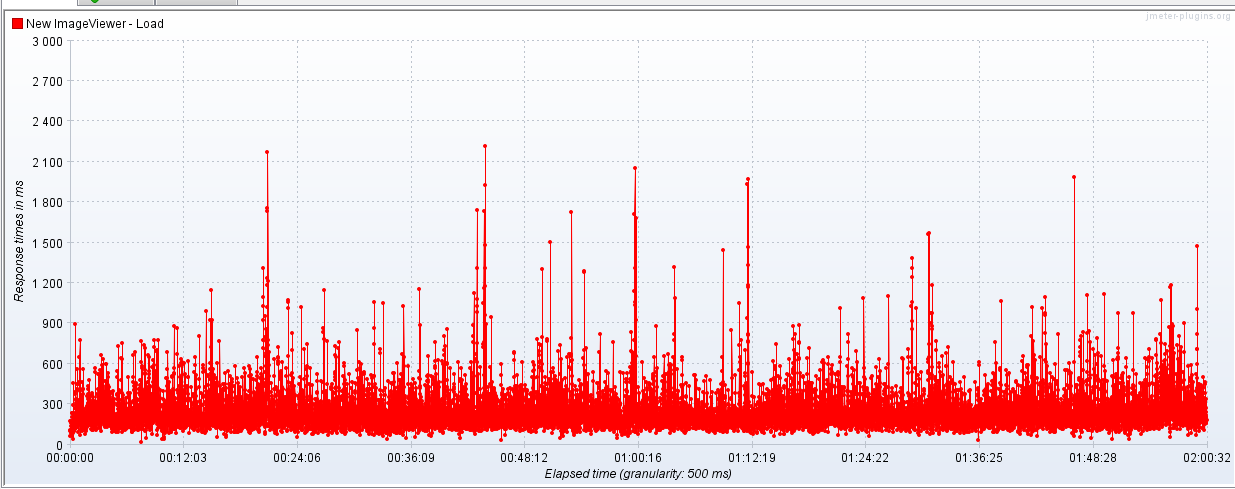Click the 300 y-axis tick label
This screenshot has height=489, width=1235.
click(x=53, y=404)
